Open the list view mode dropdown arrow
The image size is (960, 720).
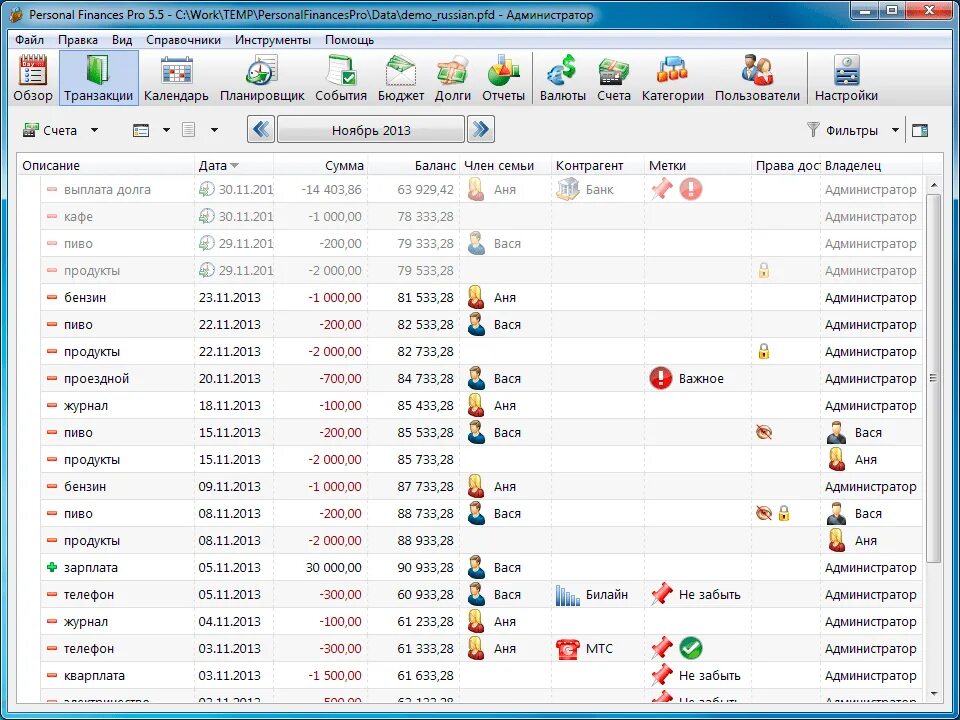[167, 130]
